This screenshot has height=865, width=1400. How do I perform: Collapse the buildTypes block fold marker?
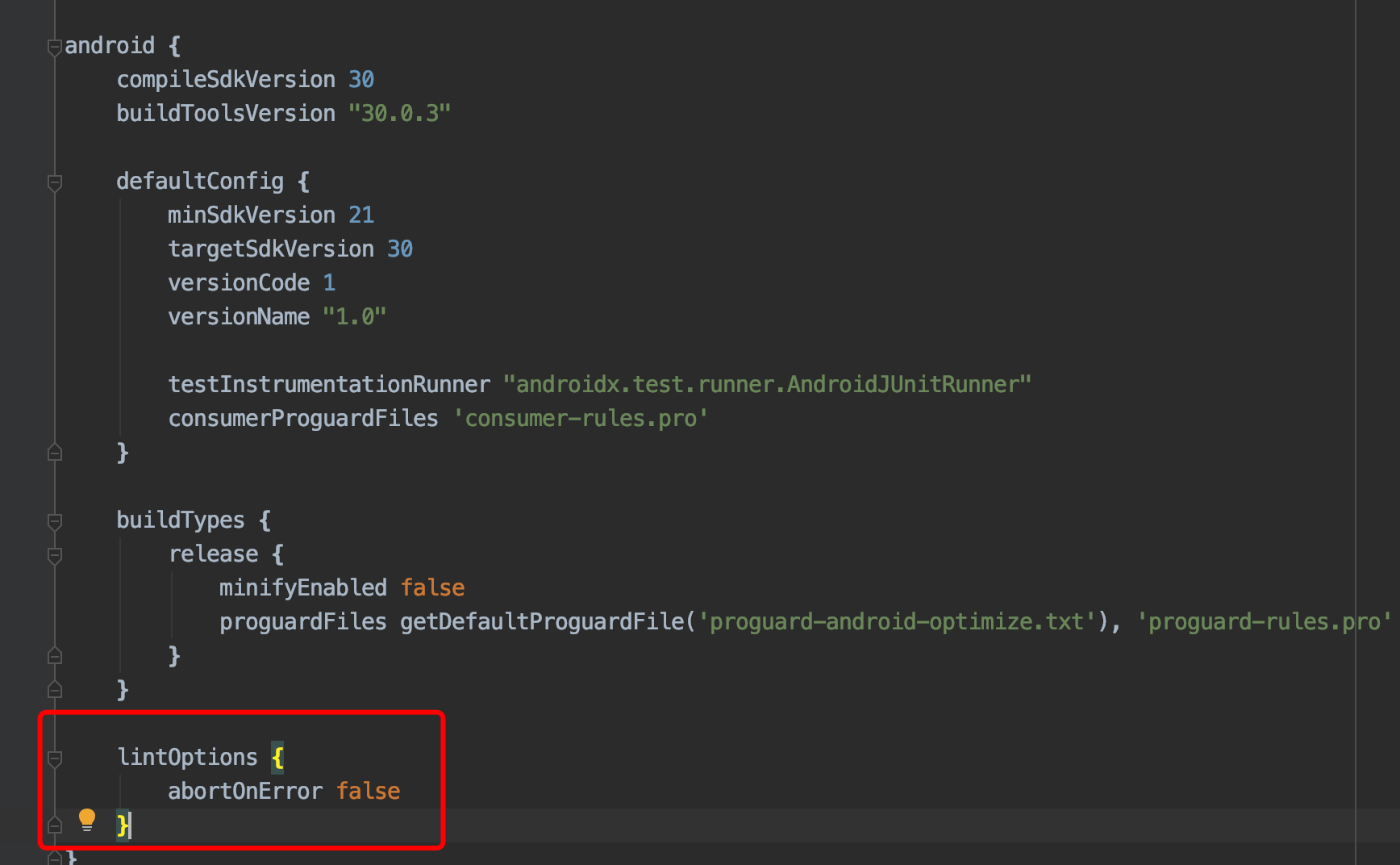55,522
